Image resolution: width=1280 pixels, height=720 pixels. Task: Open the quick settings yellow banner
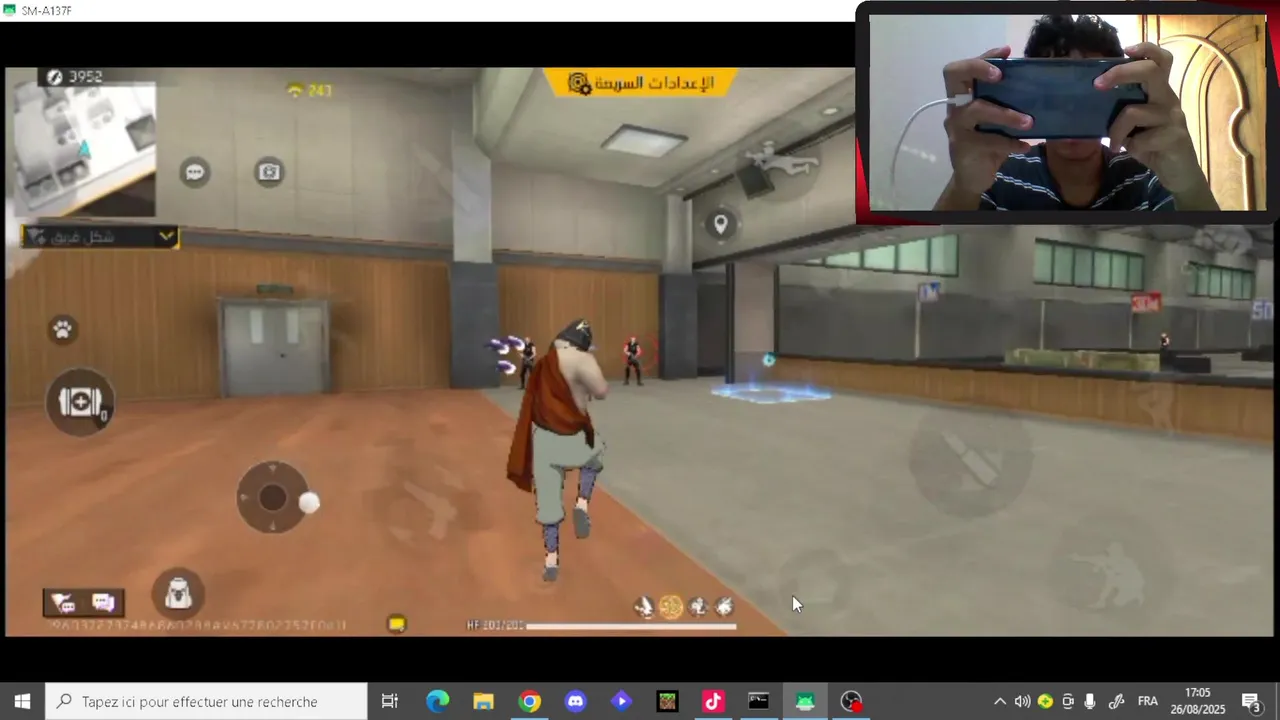tap(640, 83)
